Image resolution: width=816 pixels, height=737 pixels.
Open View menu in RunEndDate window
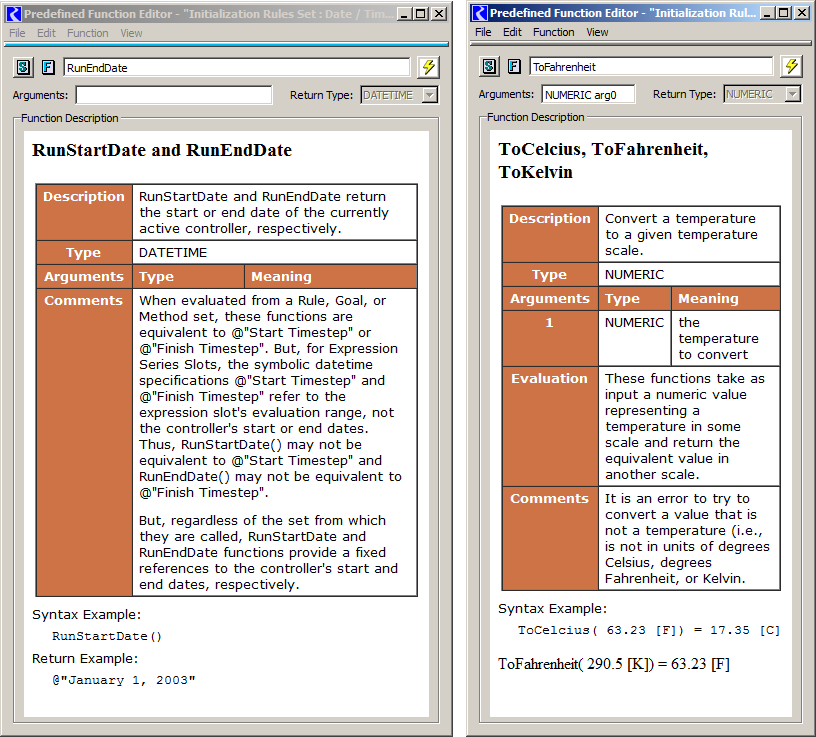coord(131,33)
